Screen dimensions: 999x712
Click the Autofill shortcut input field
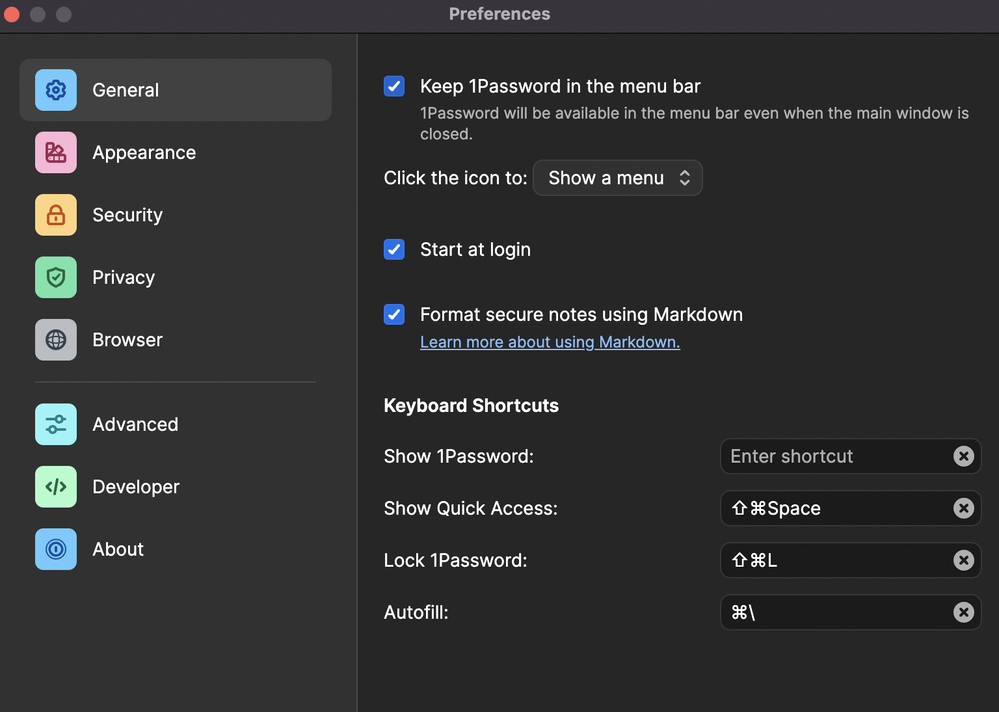835,612
